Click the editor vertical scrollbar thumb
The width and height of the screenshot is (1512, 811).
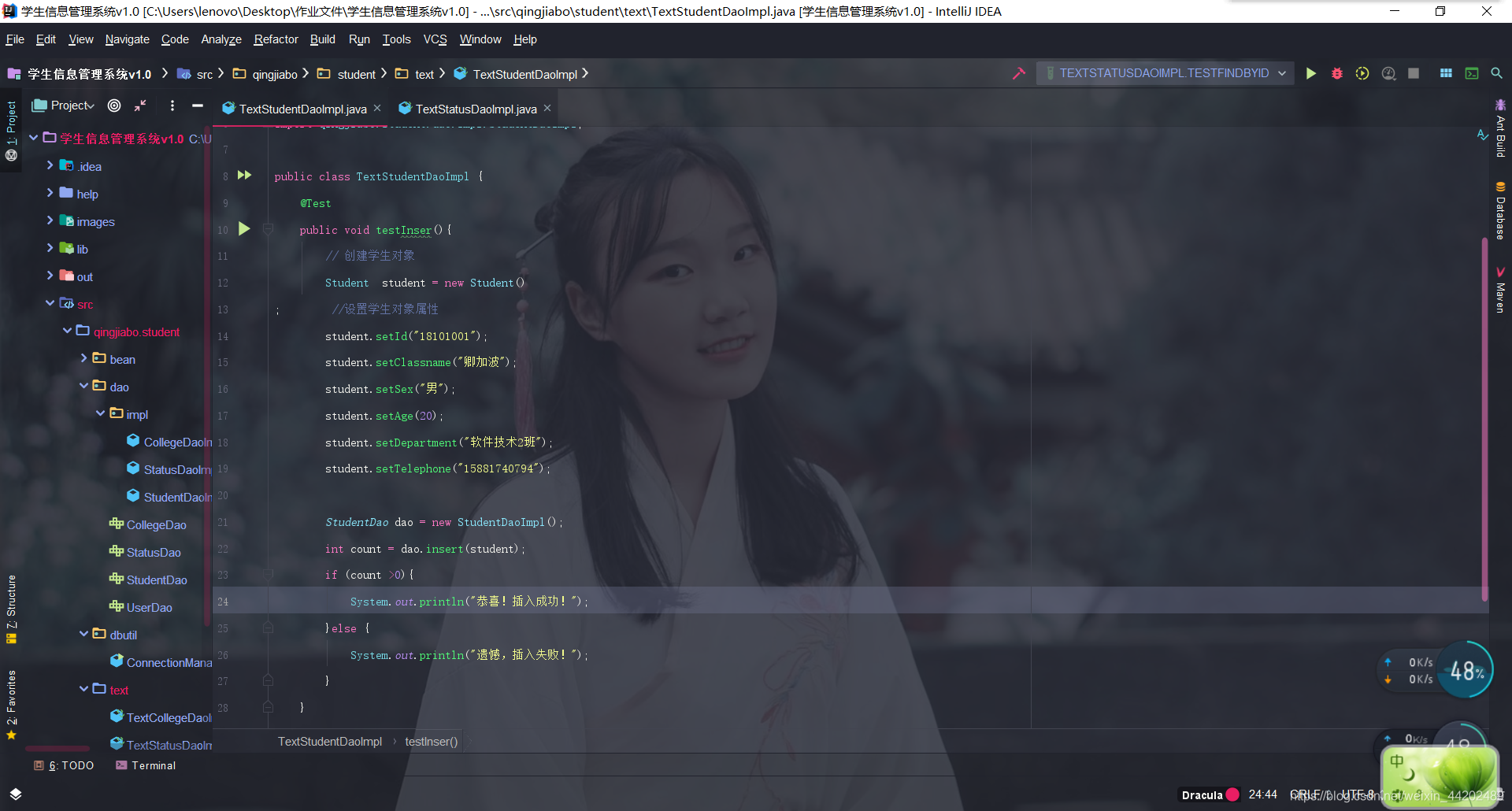point(1484,417)
